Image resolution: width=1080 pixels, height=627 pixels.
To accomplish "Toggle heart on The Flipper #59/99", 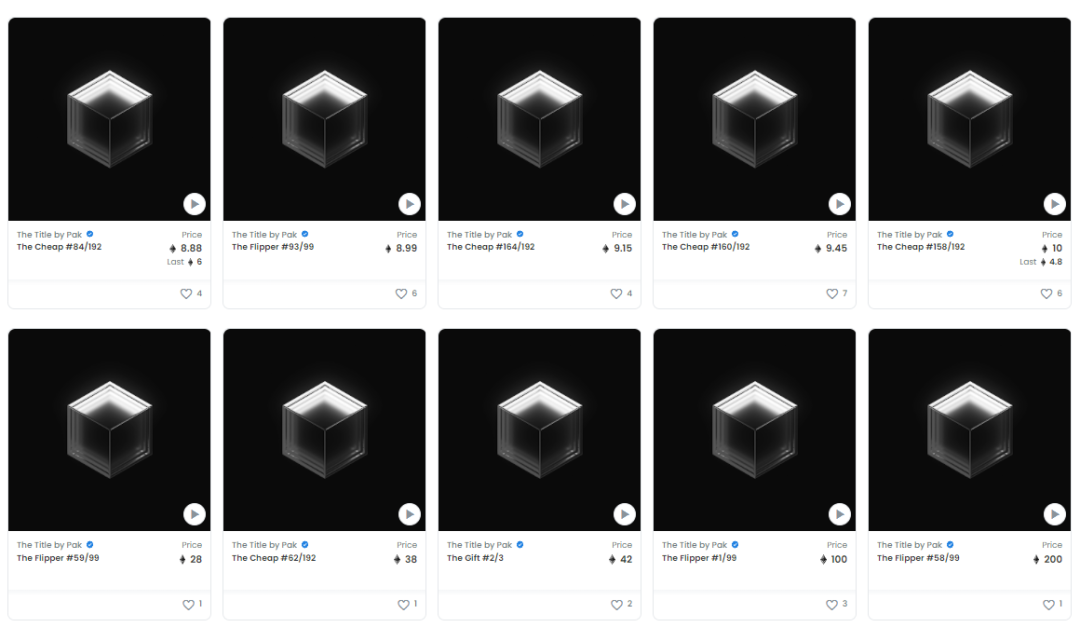I will tap(188, 604).
